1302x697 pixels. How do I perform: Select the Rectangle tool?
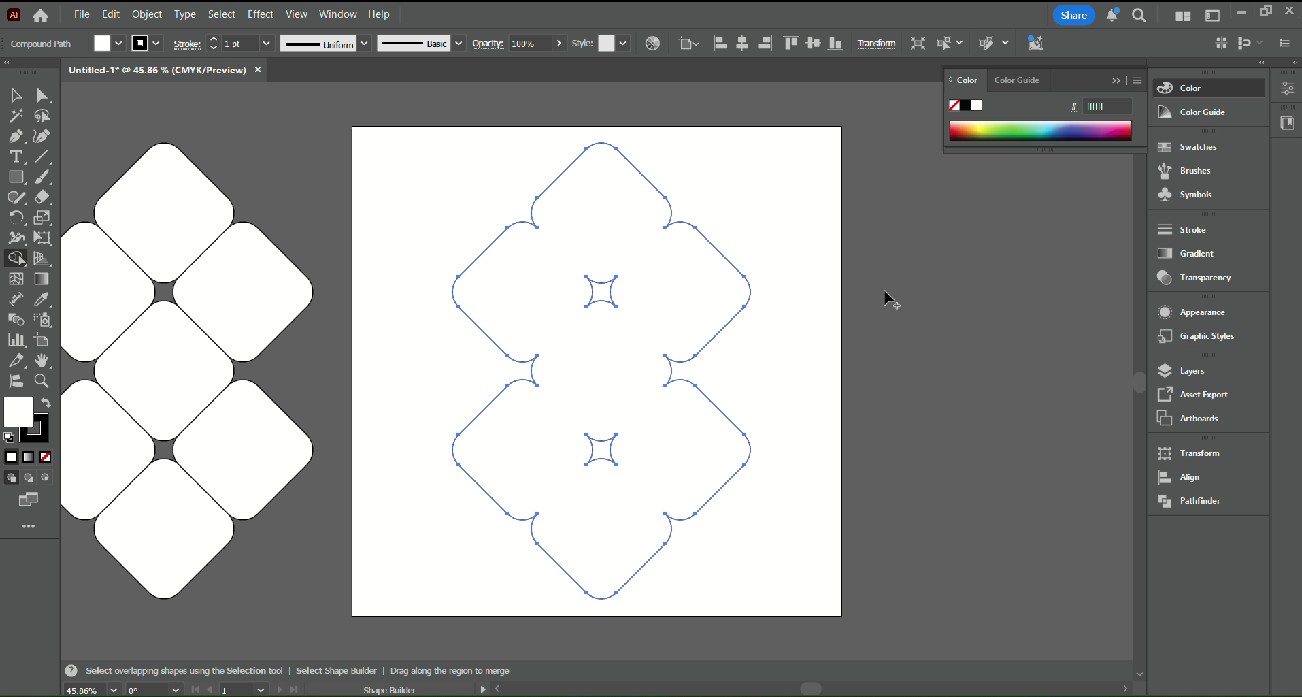point(16,177)
